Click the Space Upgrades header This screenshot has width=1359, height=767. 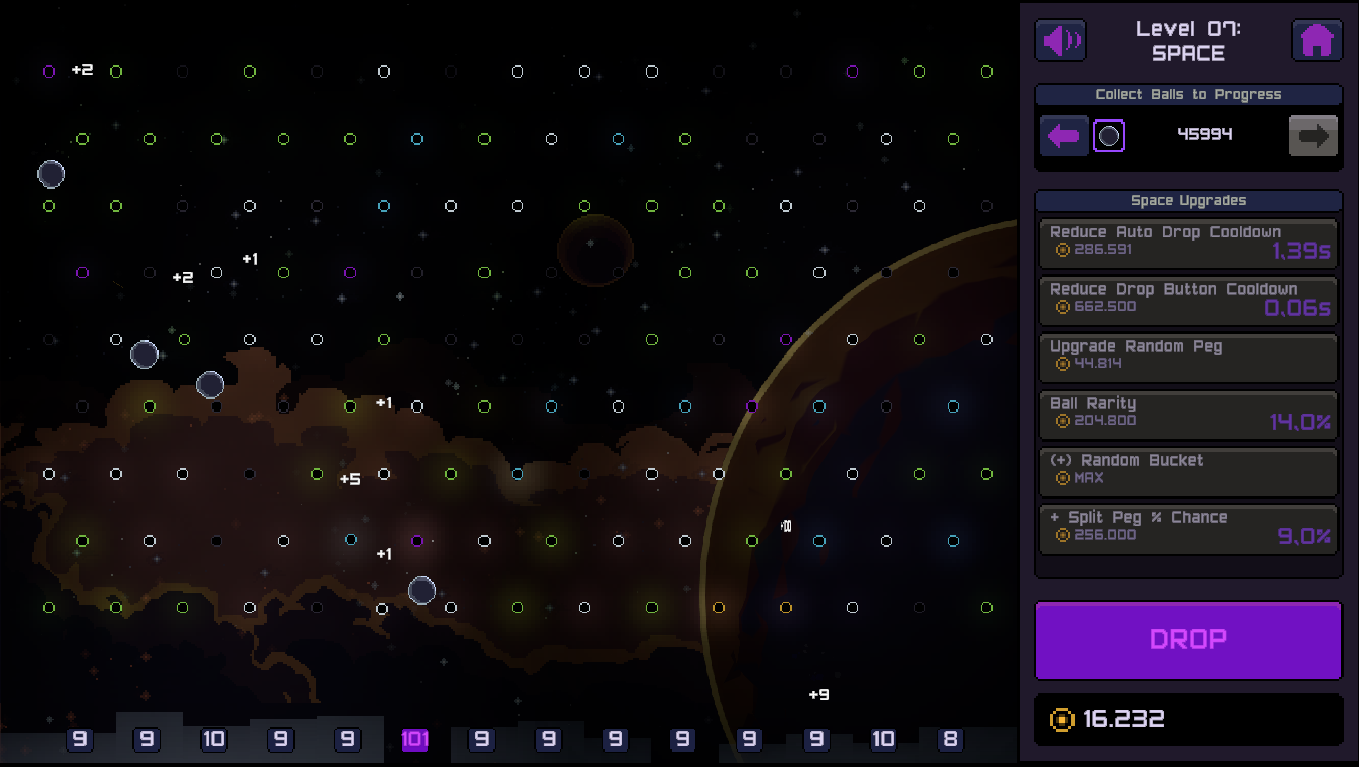(x=1188, y=200)
